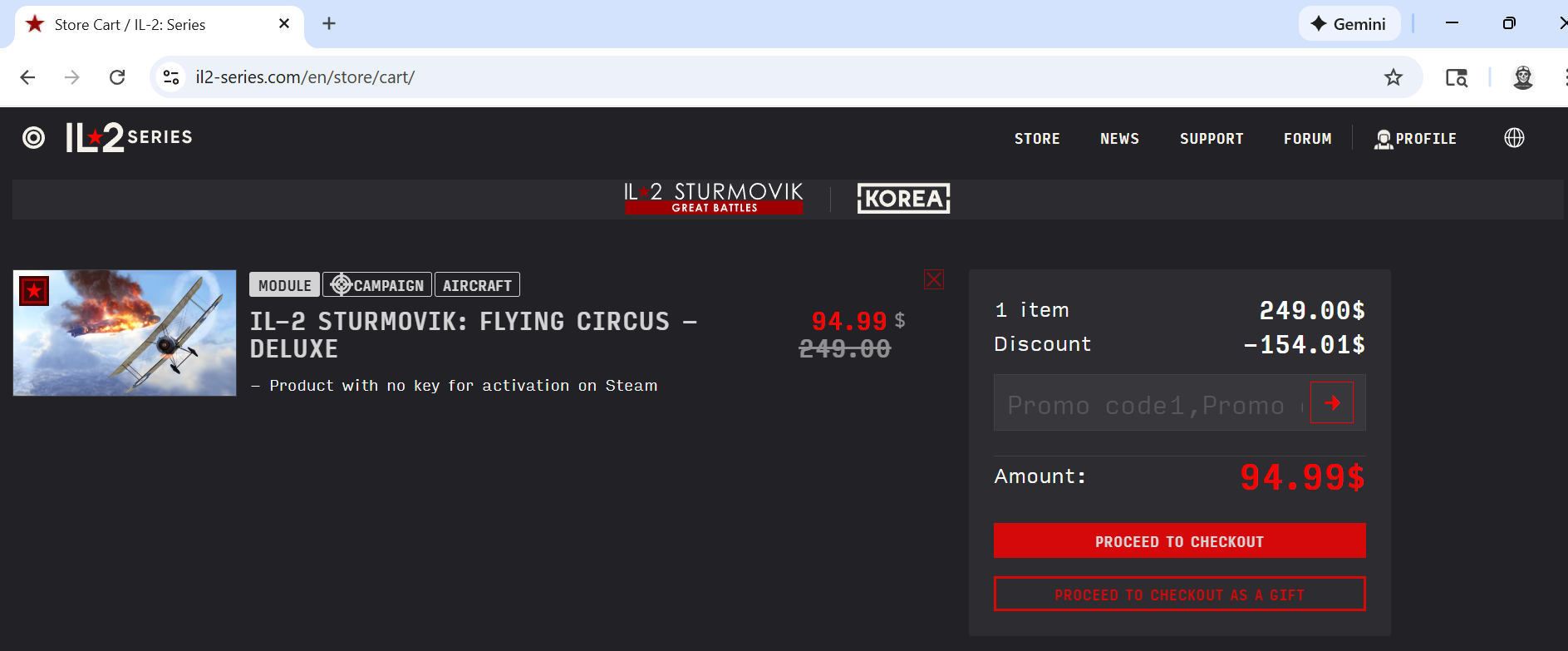Screen dimensions: 1568x651
Task: Open Google Lens search icon
Action: (1456, 77)
